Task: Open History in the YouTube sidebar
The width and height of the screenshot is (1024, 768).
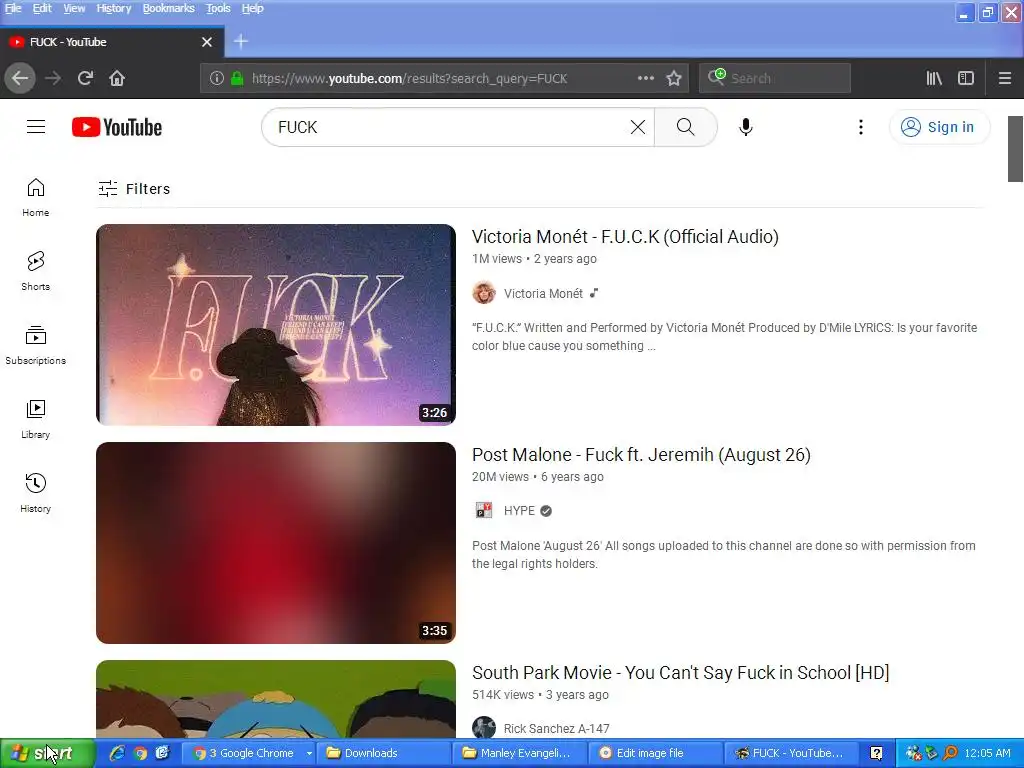Action: pos(35,493)
